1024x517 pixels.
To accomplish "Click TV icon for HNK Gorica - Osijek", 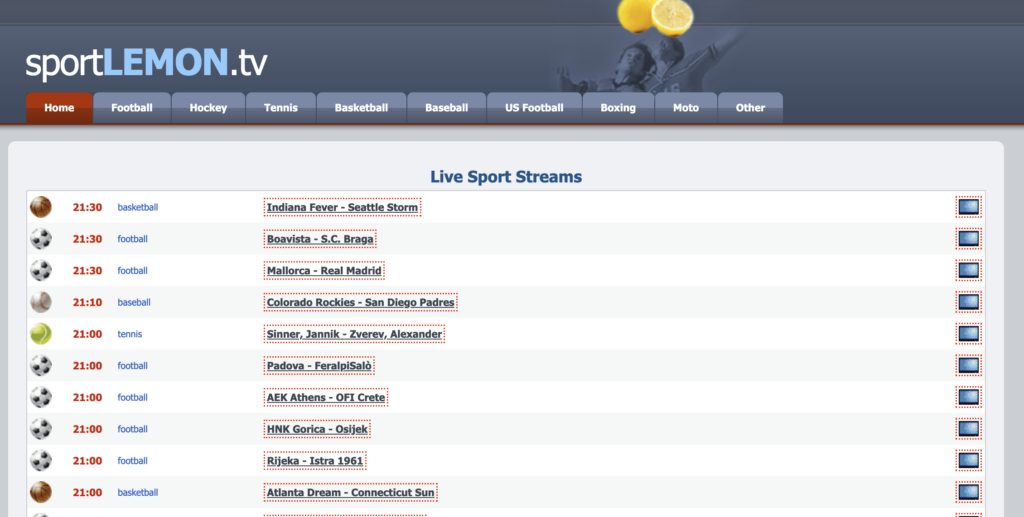I will [968, 429].
